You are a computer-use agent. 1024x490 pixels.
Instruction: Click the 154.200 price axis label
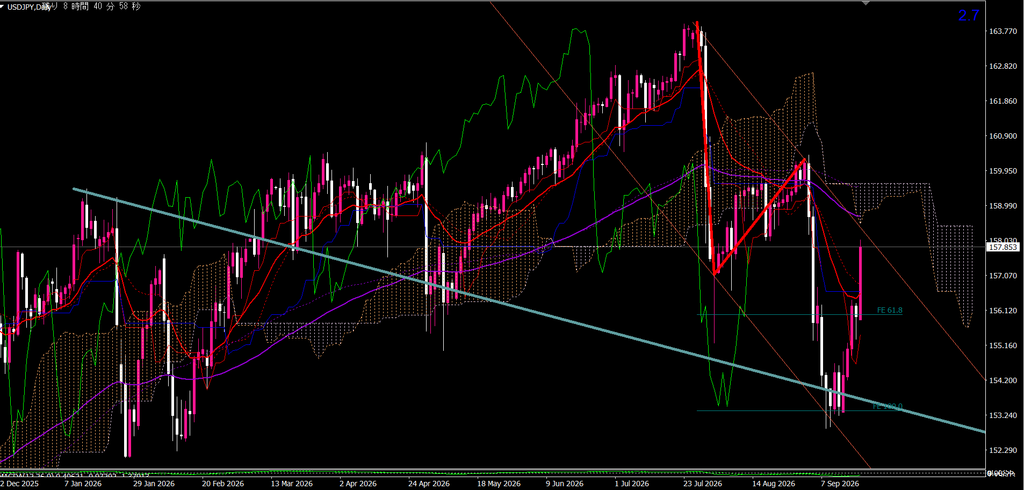click(1004, 380)
